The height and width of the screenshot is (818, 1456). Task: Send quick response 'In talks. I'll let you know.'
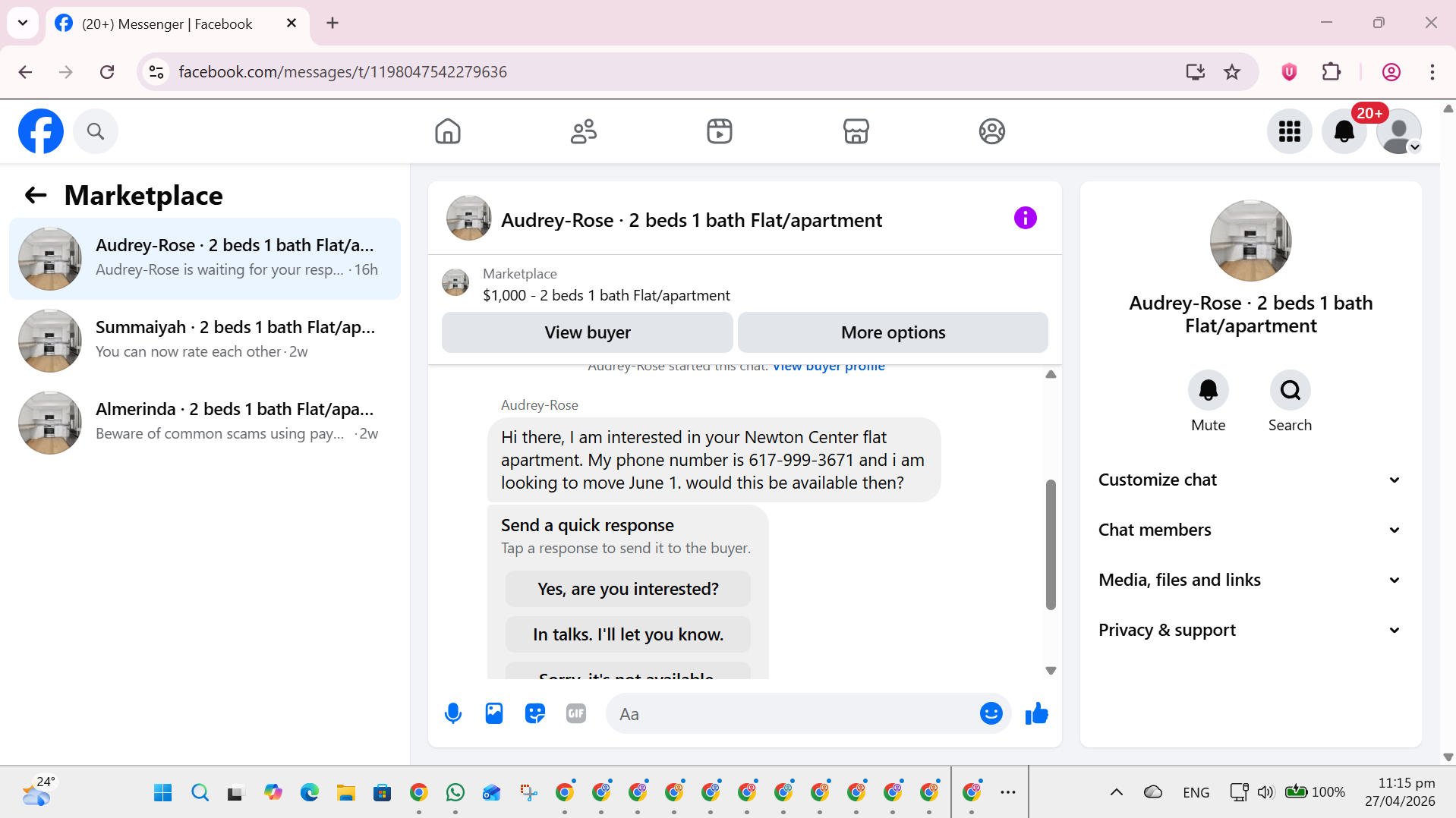pos(628,634)
